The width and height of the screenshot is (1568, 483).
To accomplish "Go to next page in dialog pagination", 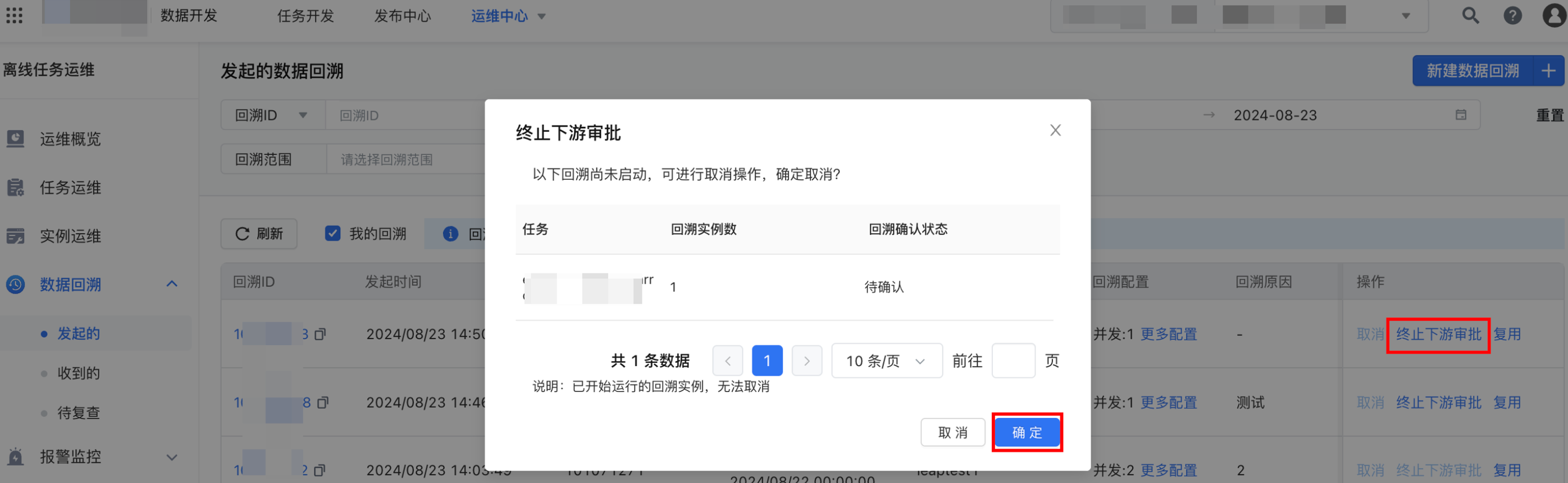I will [806, 361].
